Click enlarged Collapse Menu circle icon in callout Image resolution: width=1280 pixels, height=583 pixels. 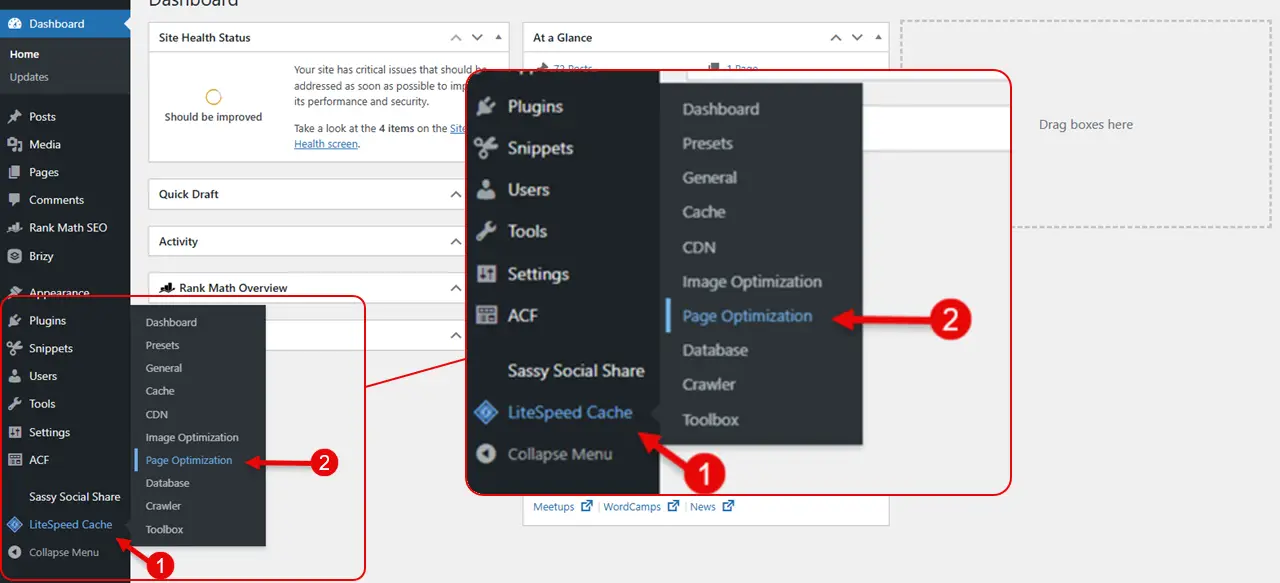point(486,454)
